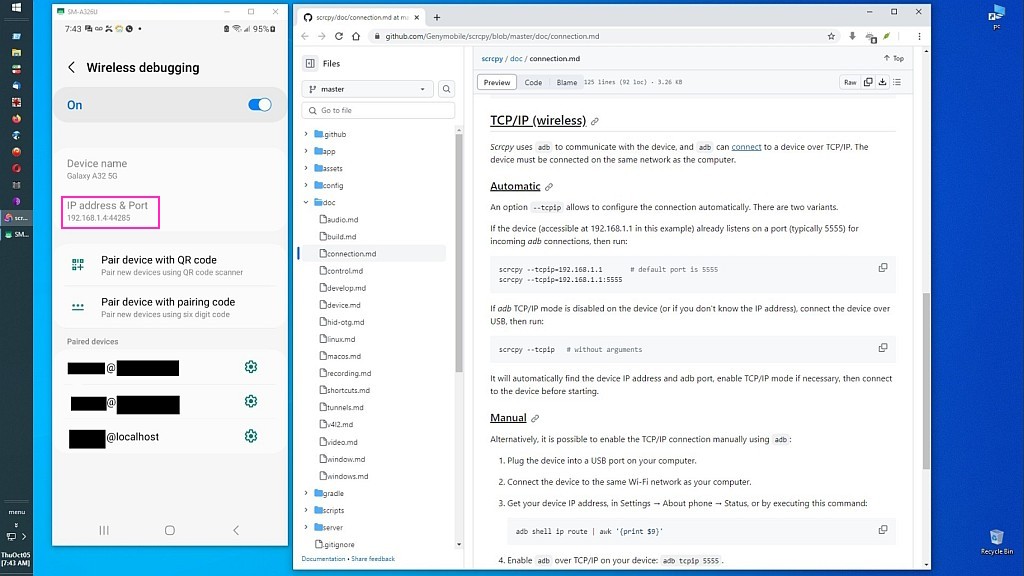Open a new browser tab

[x=437, y=18]
